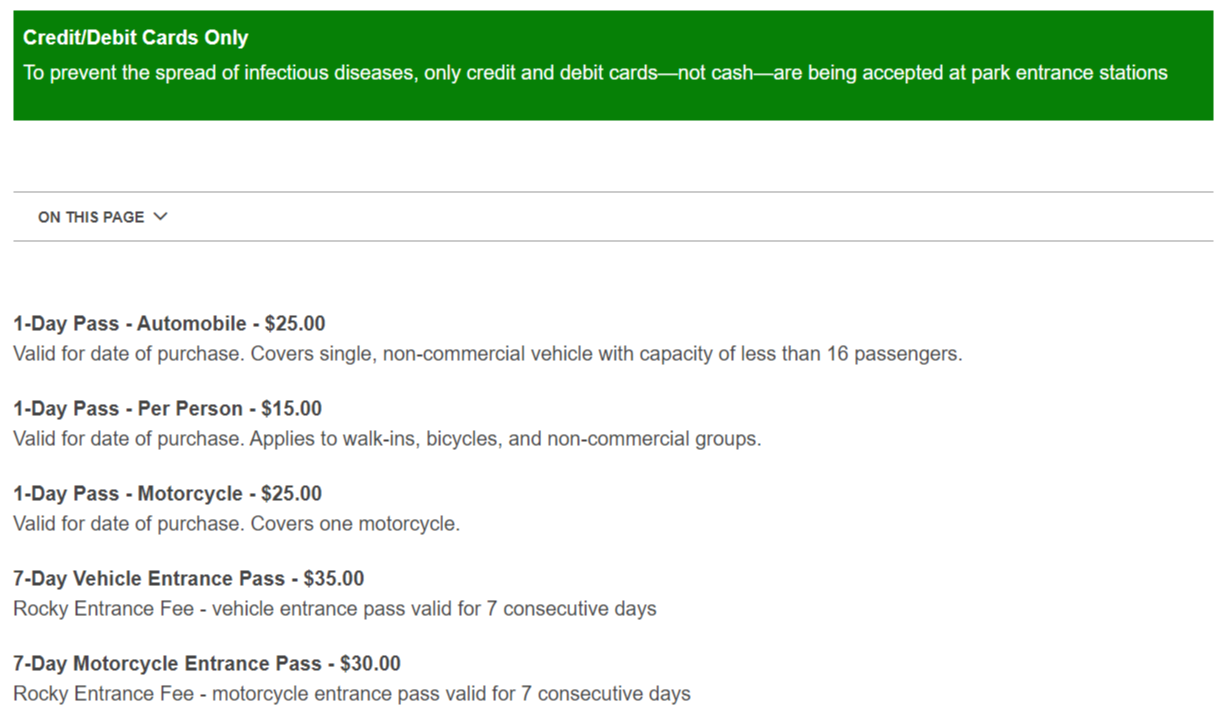Click the 16 passengers capacity description
This screenshot has height=721, width=1224.
click(x=487, y=354)
